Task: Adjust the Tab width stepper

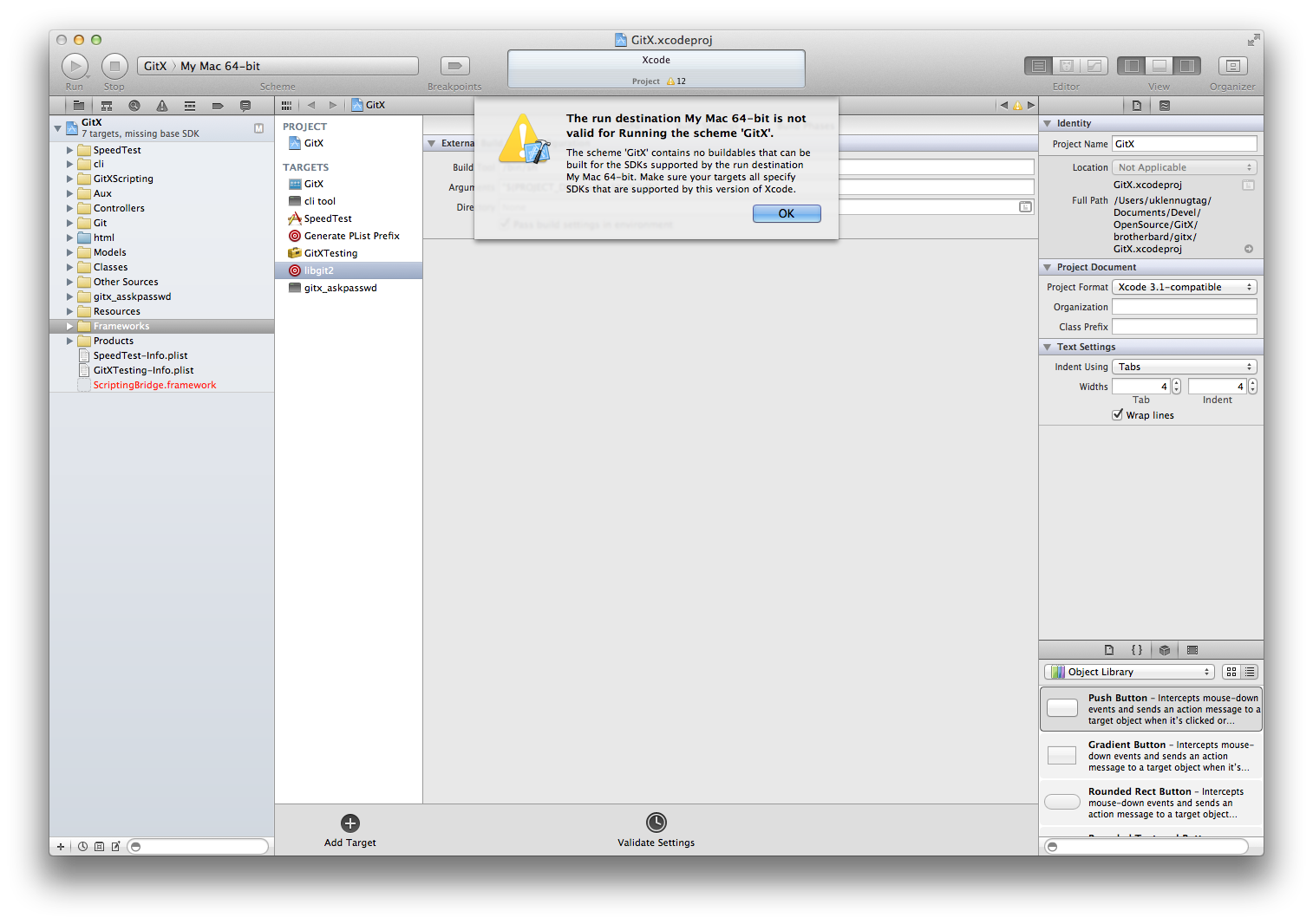Action: (x=1177, y=387)
